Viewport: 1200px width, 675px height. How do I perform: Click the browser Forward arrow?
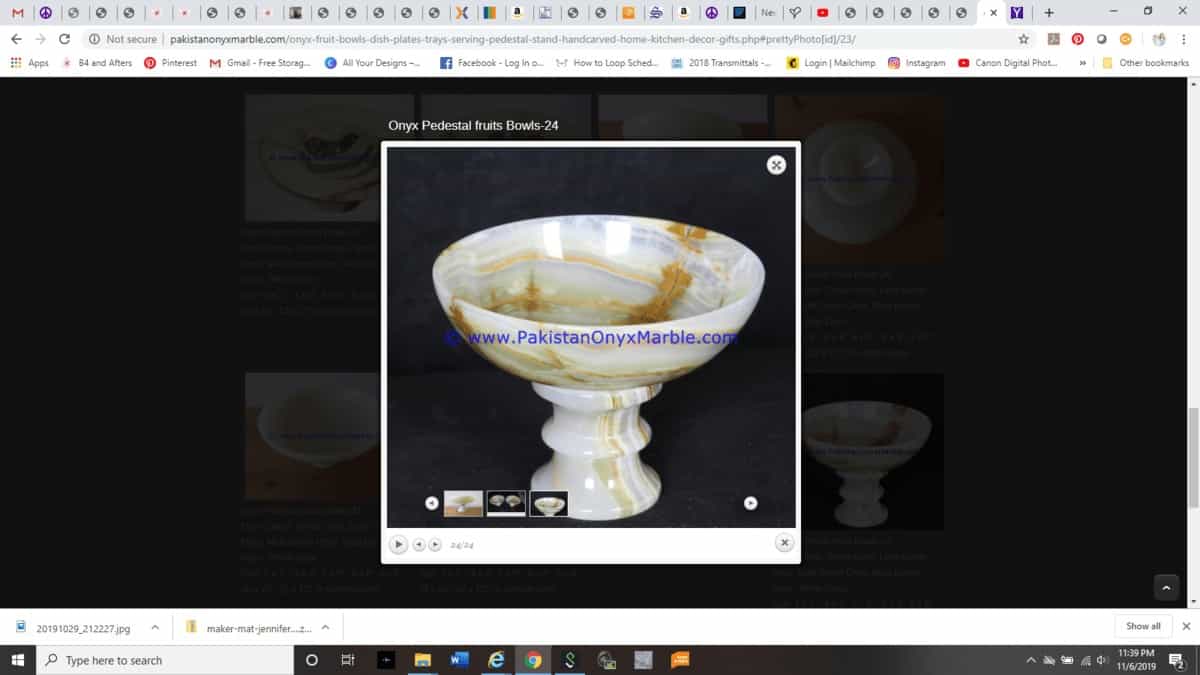click(40, 39)
